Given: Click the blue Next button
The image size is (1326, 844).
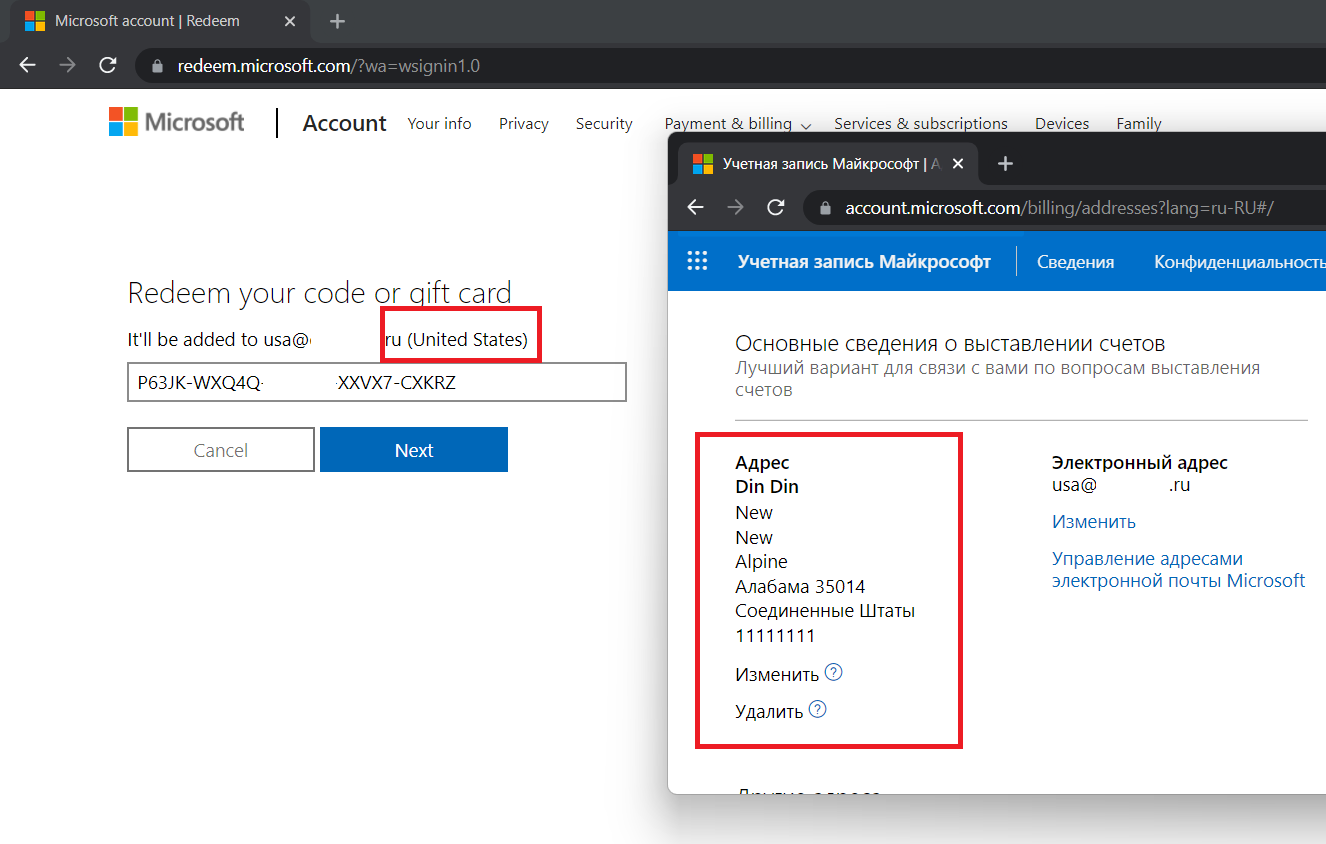Looking at the screenshot, I should coord(414,450).
